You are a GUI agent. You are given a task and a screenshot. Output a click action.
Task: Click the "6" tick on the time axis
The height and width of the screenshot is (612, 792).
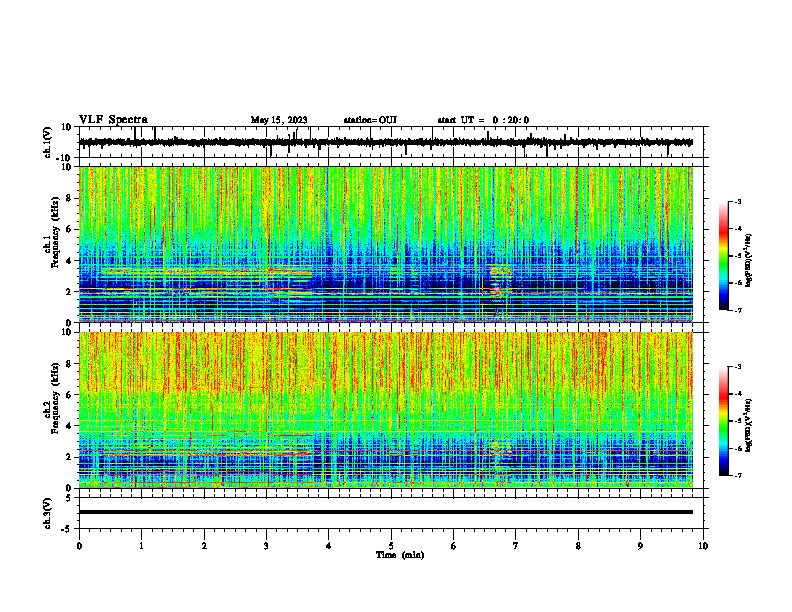click(x=454, y=546)
